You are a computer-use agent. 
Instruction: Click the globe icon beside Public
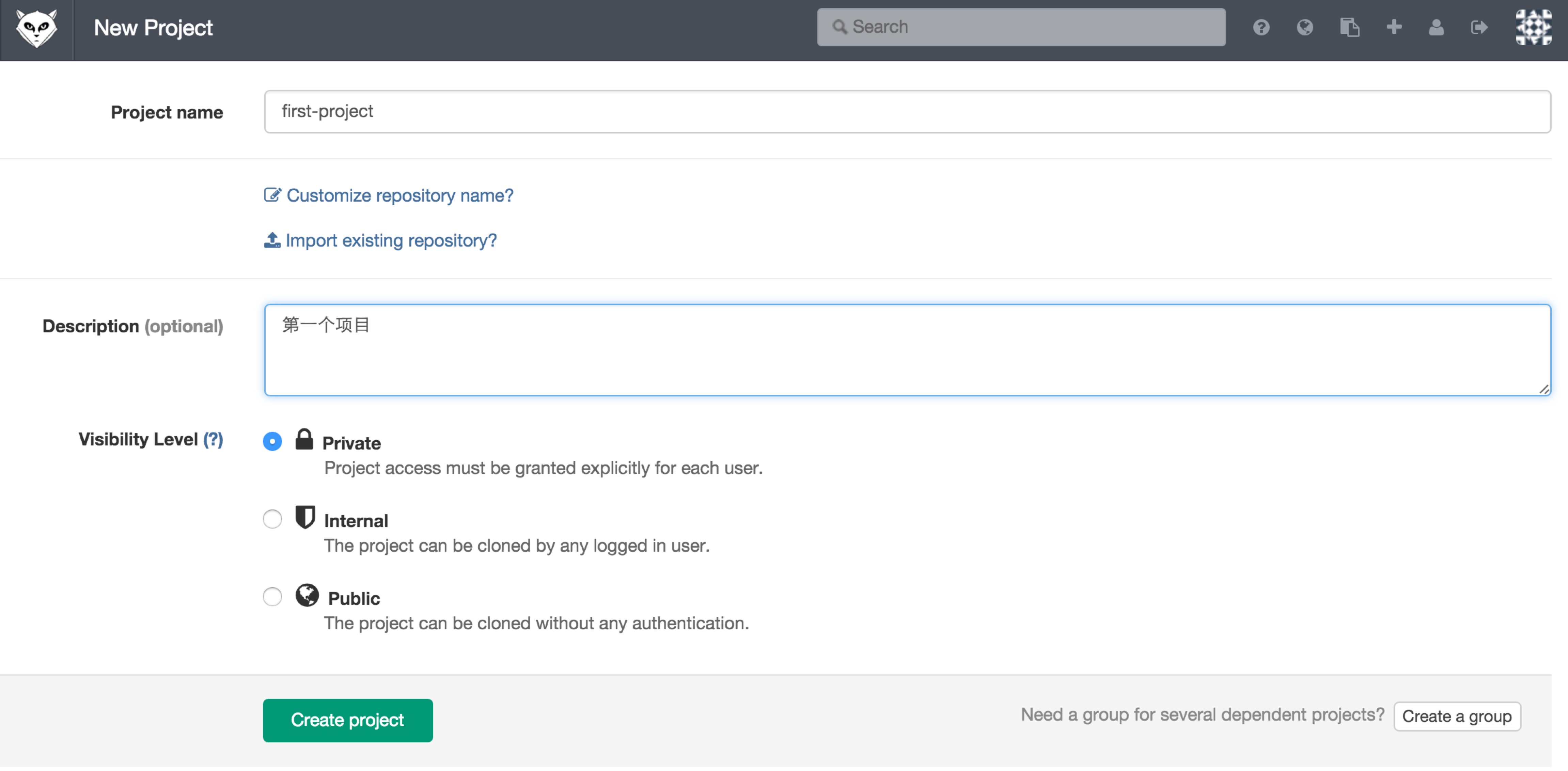click(x=307, y=595)
